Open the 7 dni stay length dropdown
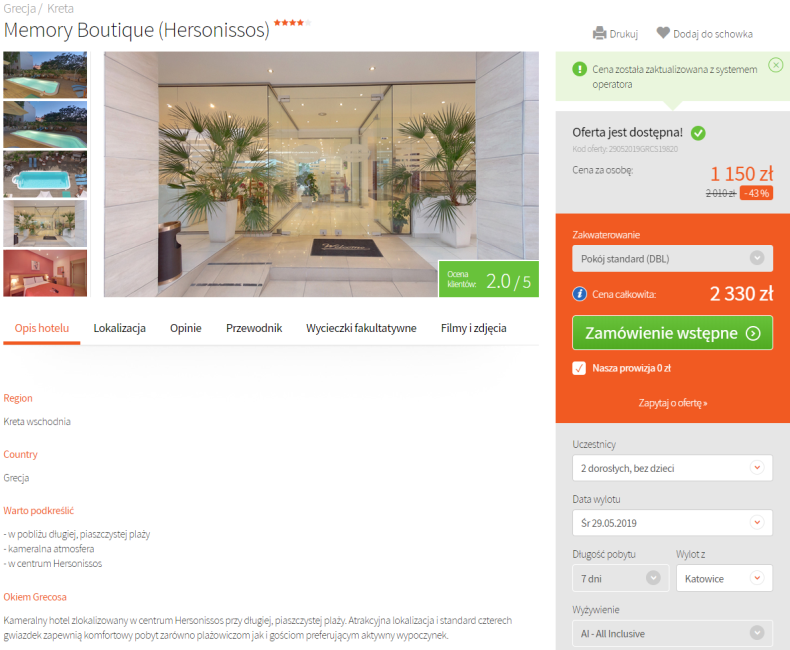 (x=620, y=578)
